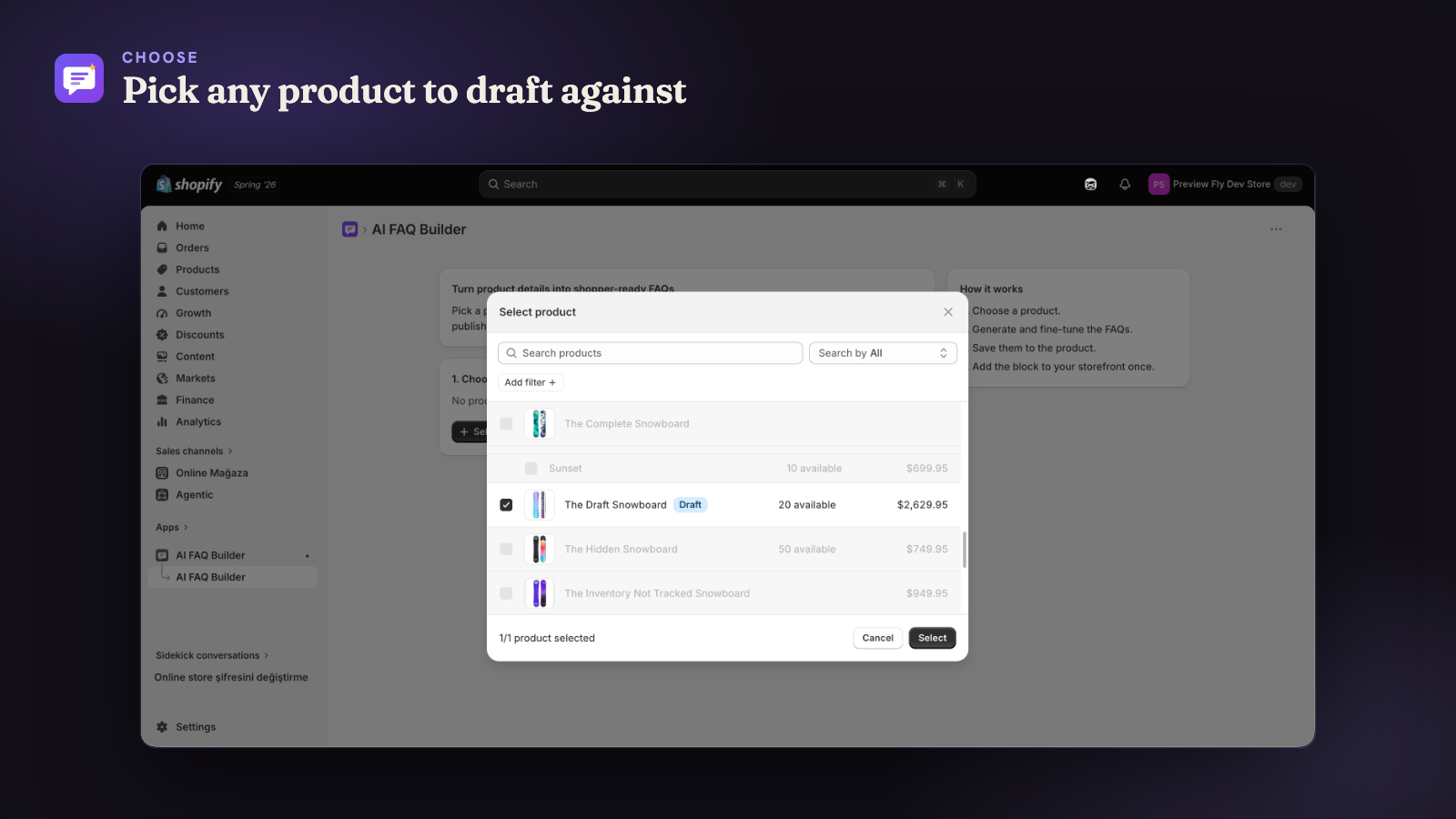This screenshot has height=819, width=1456.
Task: Cancel the product selection dialog
Action: [x=878, y=638]
